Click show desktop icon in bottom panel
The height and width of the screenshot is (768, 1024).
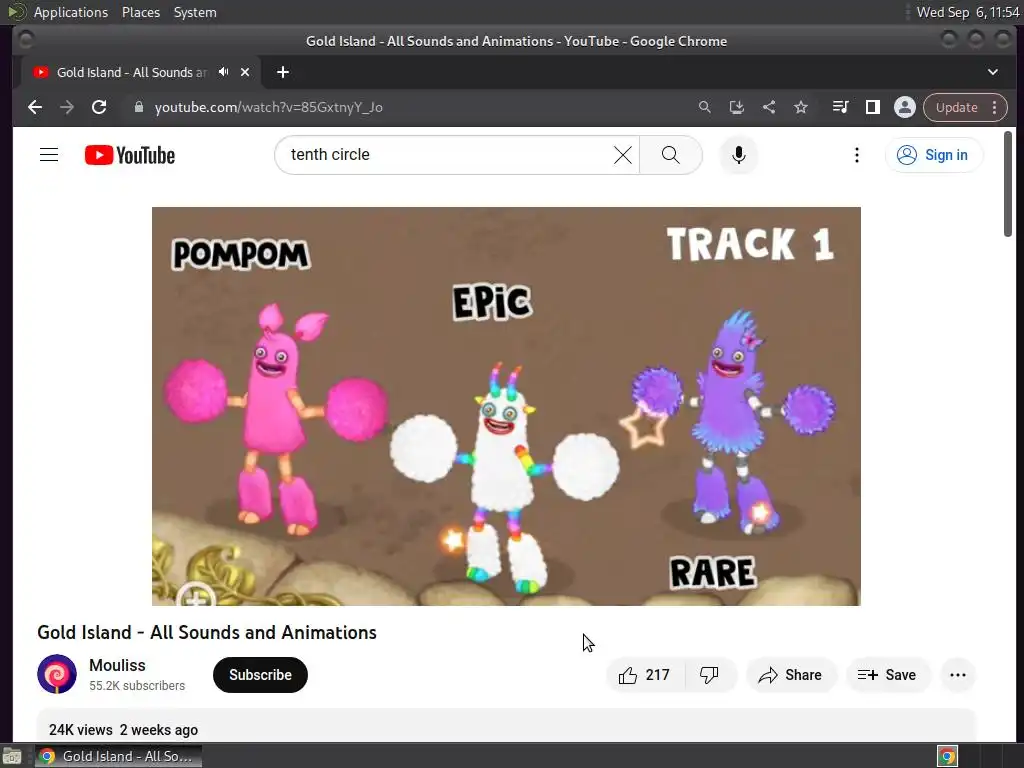(x=12, y=756)
